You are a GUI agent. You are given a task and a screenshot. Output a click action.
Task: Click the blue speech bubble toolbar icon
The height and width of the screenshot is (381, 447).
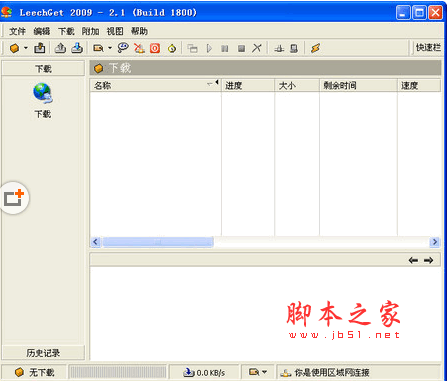123,48
